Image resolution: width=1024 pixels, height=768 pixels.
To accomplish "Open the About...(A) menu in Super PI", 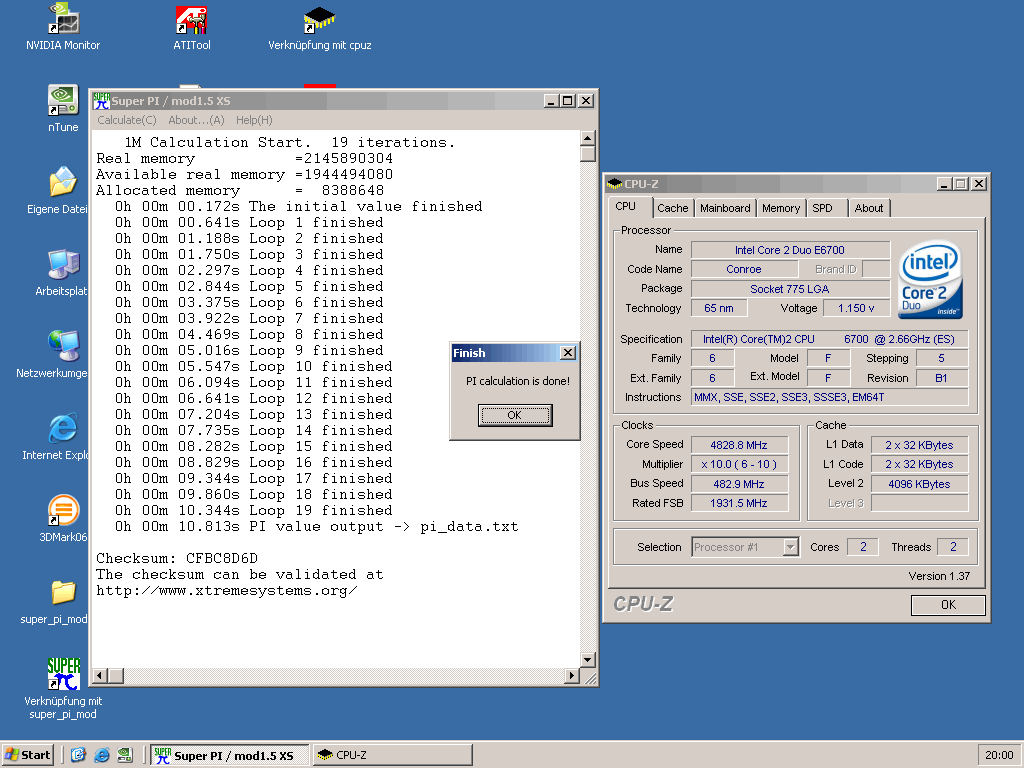I will click(x=196, y=120).
